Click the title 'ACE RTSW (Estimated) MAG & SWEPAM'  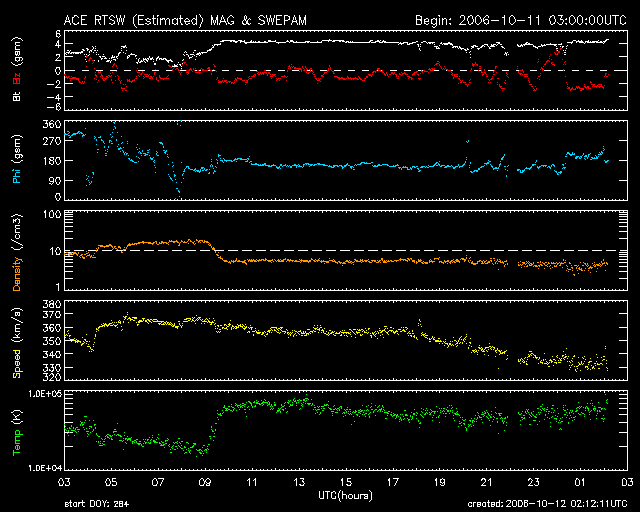coord(185,20)
